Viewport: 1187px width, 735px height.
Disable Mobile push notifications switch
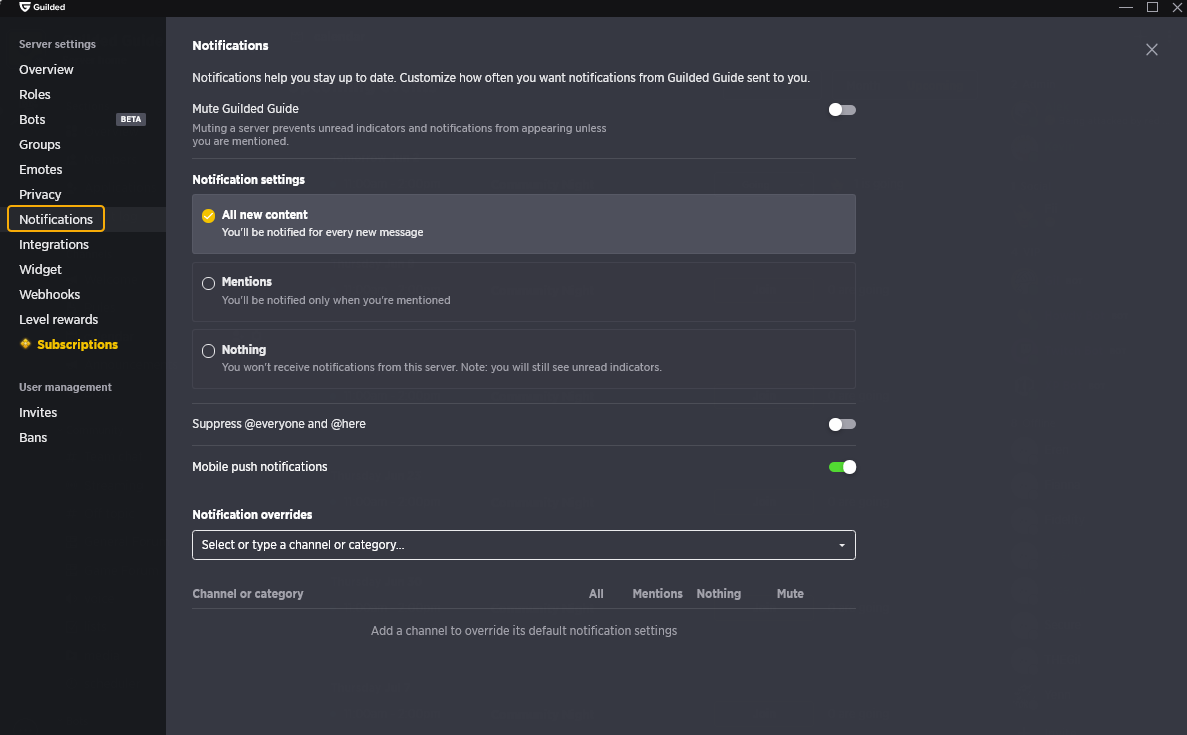(x=842, y=467)
